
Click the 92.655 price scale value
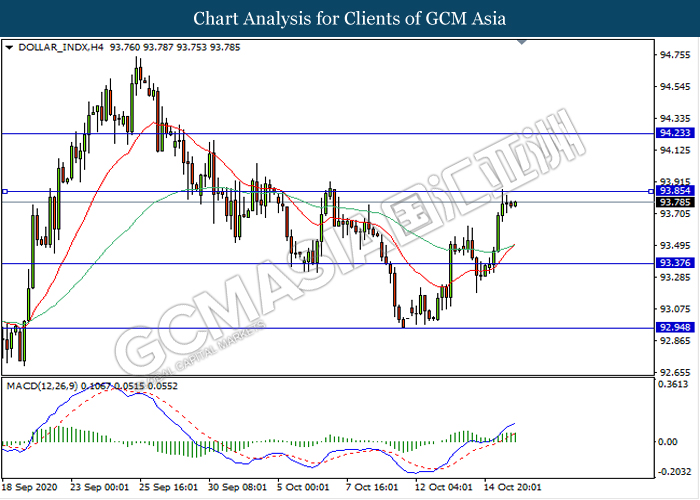pos(675,372)
